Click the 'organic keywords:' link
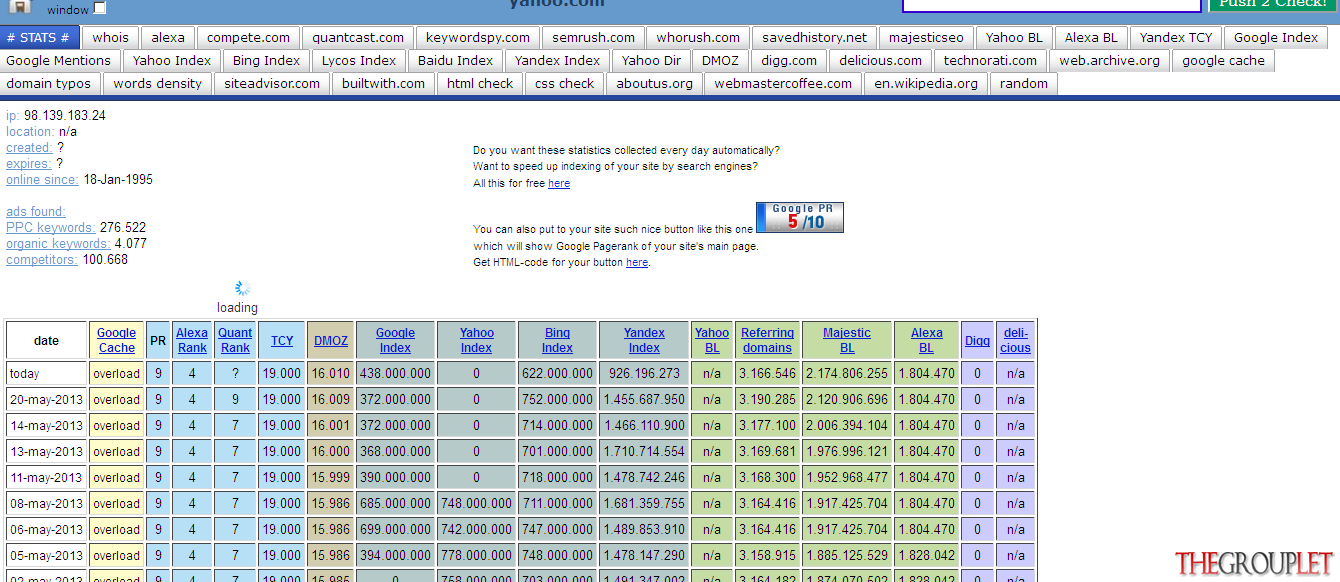Image resolution: width=1340 pixels, height=582 pixels. 58,244
